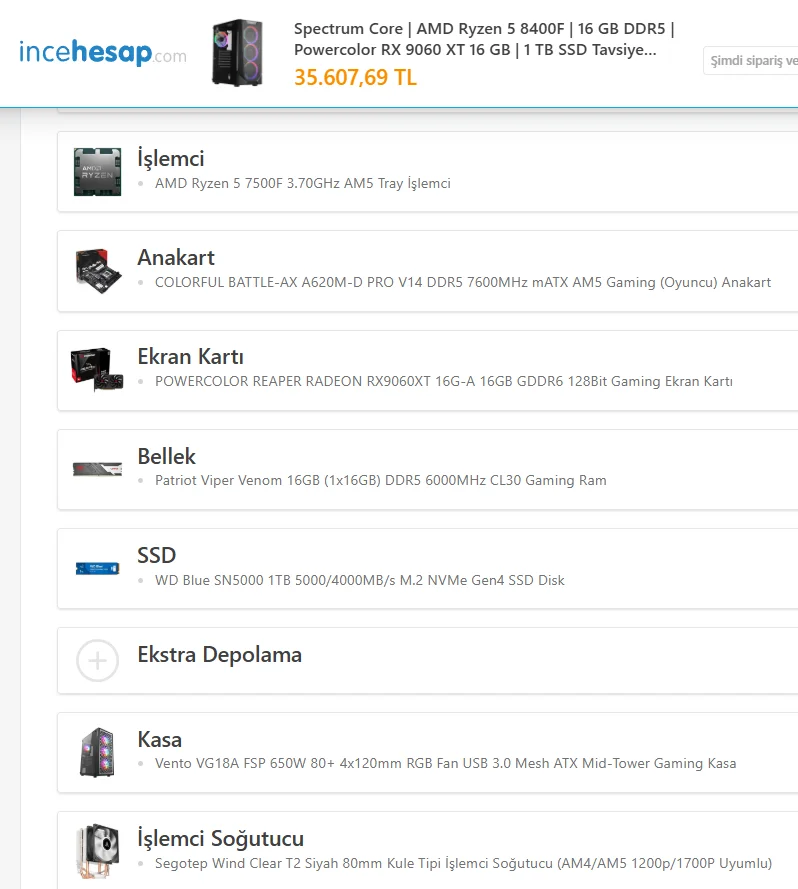Viewport: 798px width, 889px height.
Task: Click the Şimdi sipariş ver button
Action: 752,60
